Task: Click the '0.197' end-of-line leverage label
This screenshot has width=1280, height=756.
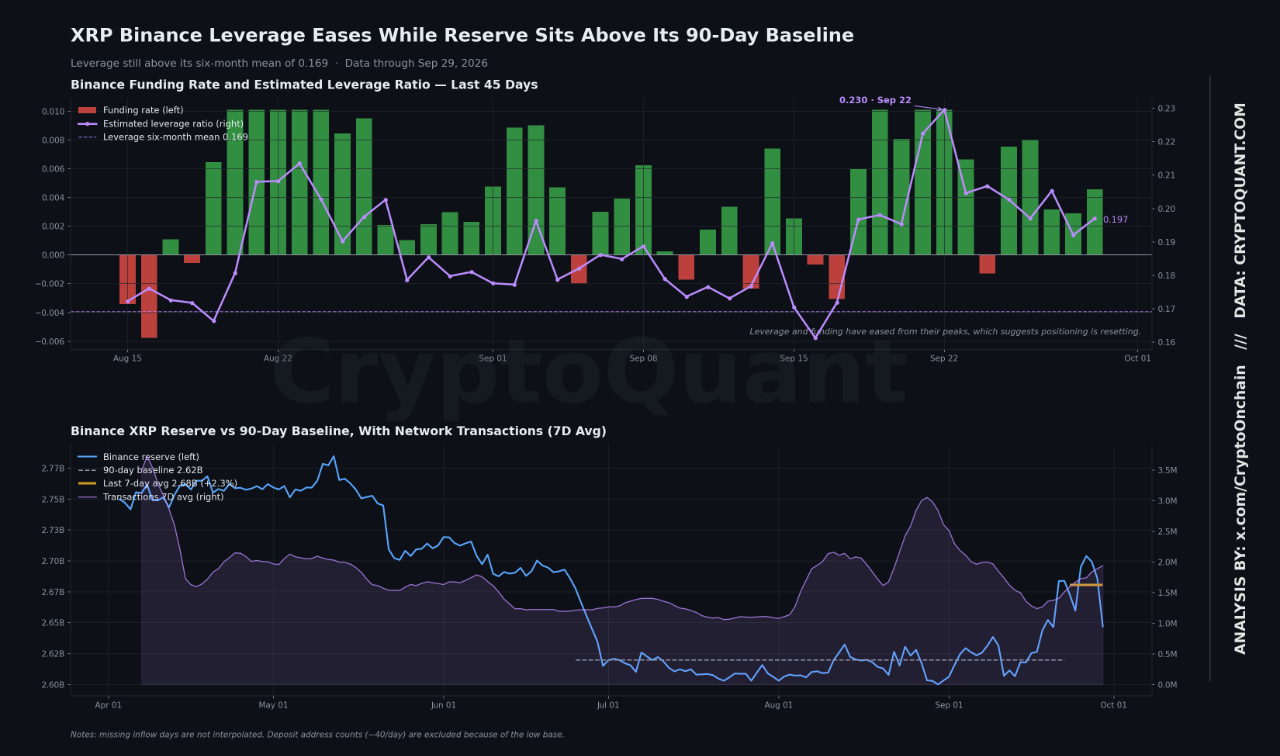Action: (1115, 220)
